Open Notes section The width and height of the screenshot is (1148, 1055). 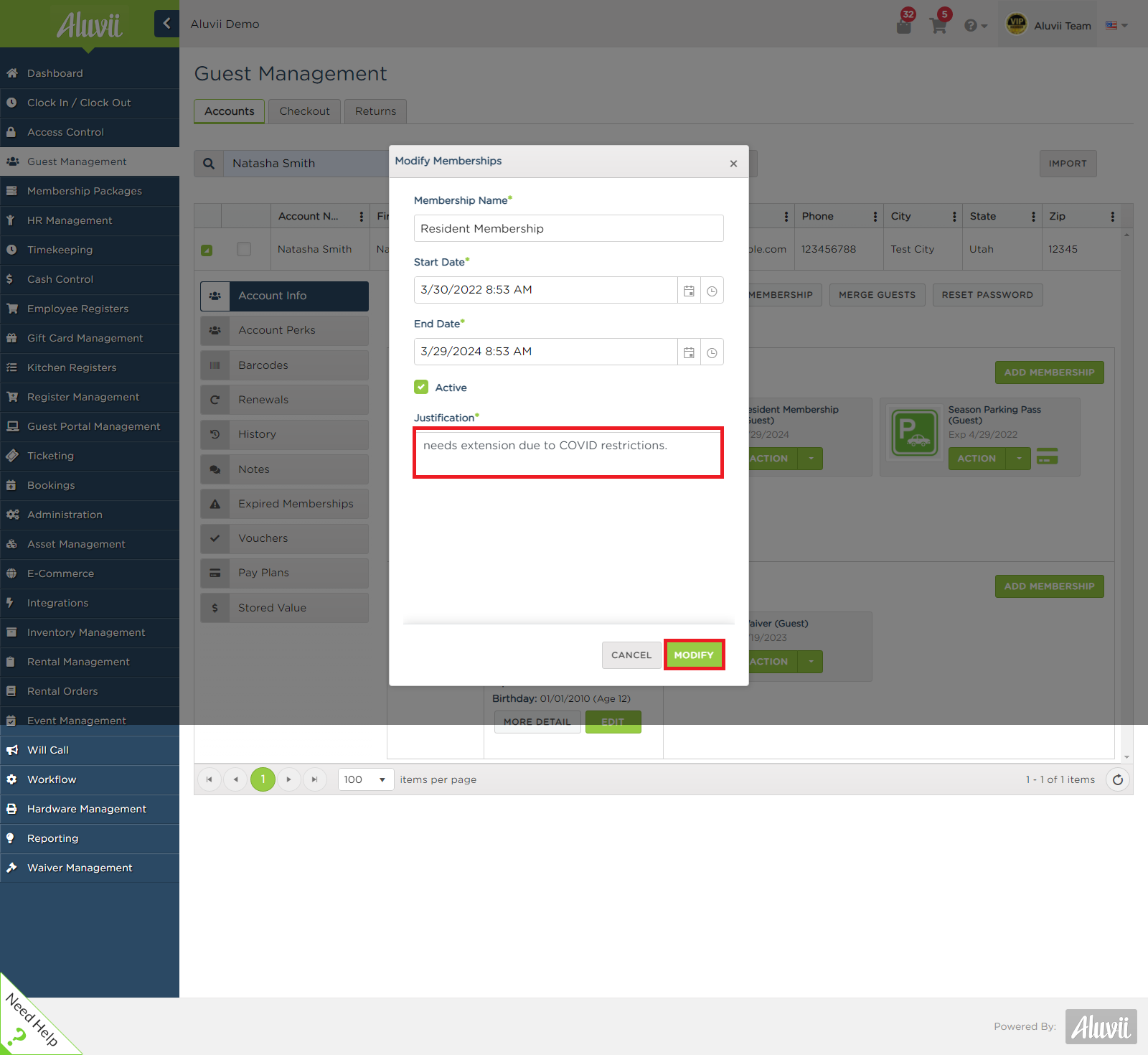(284, 469)
